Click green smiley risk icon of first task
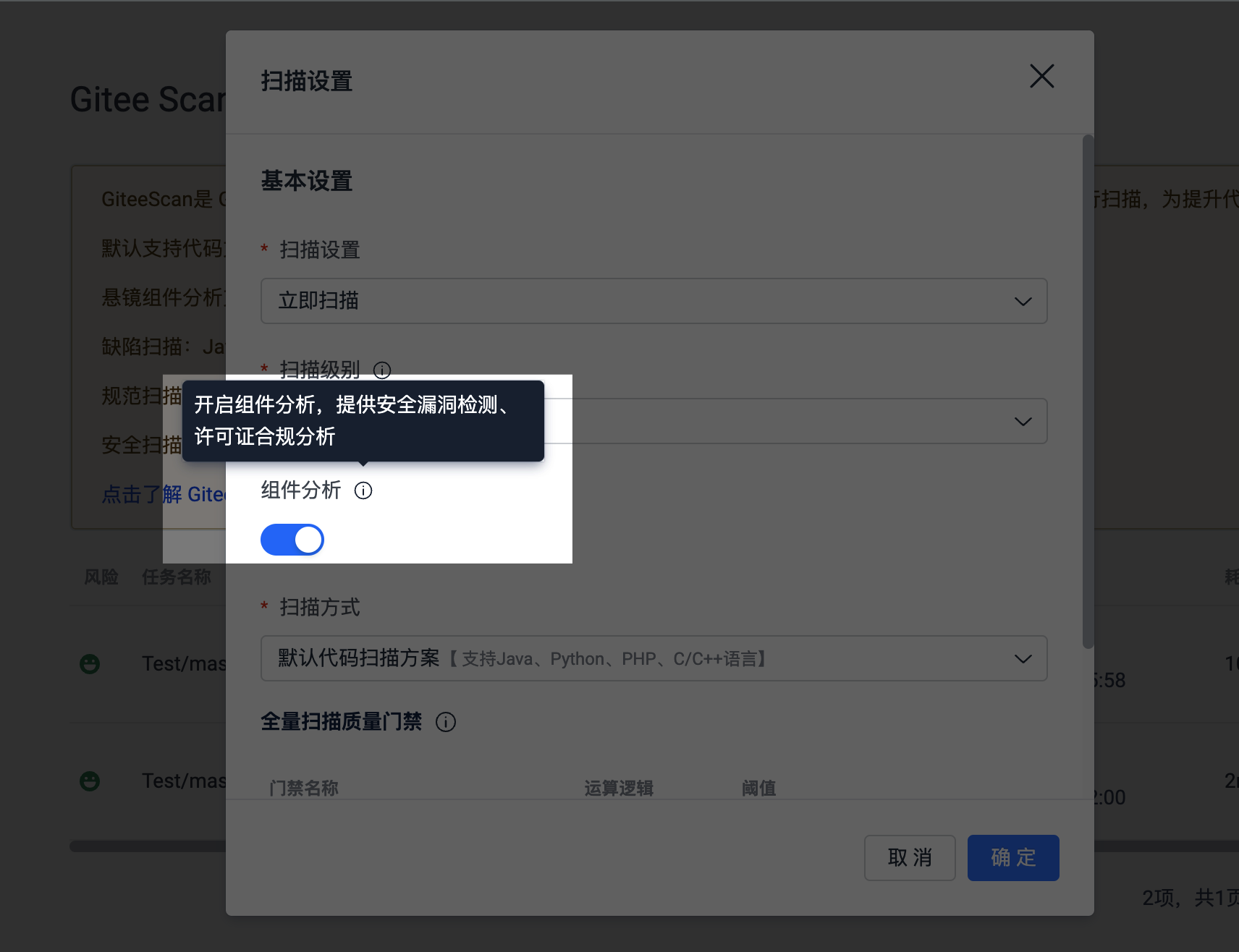The width and height of the screenshot is (1239, 952). pos(90,663)
